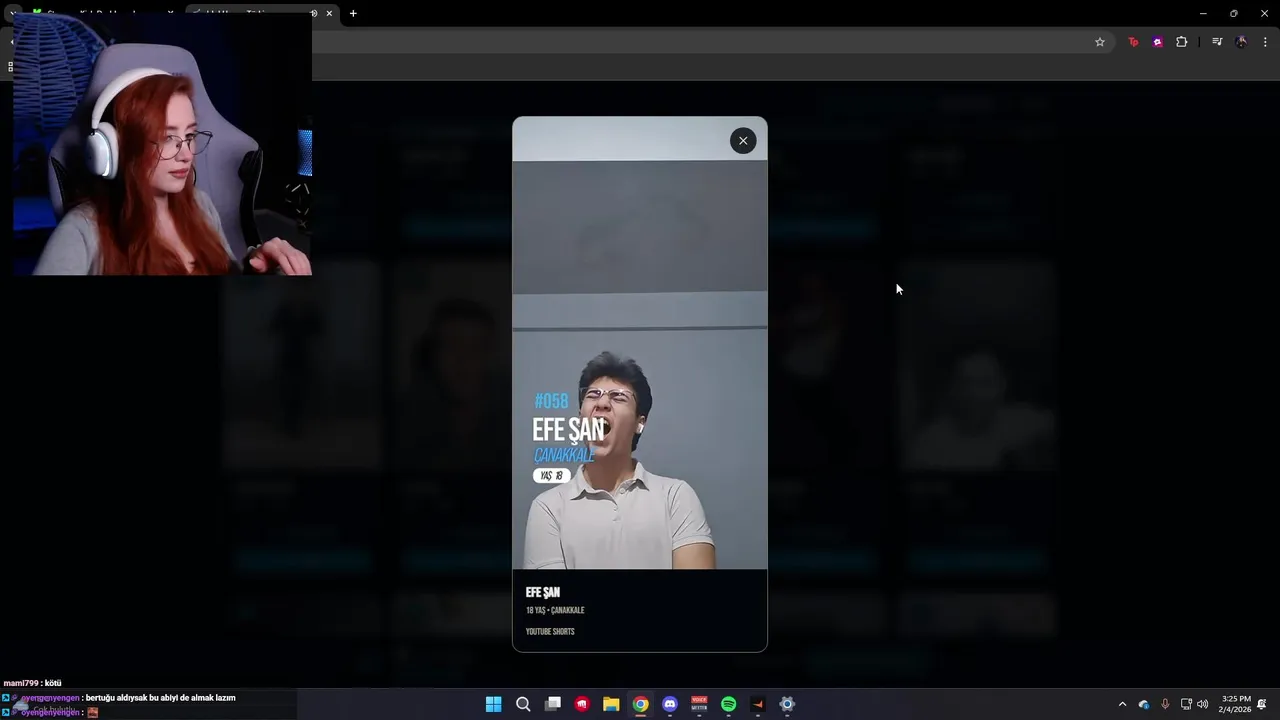The height and width of the screenshot is (720, 1280).
Task: Open a new browser tab
Action: 353,13
